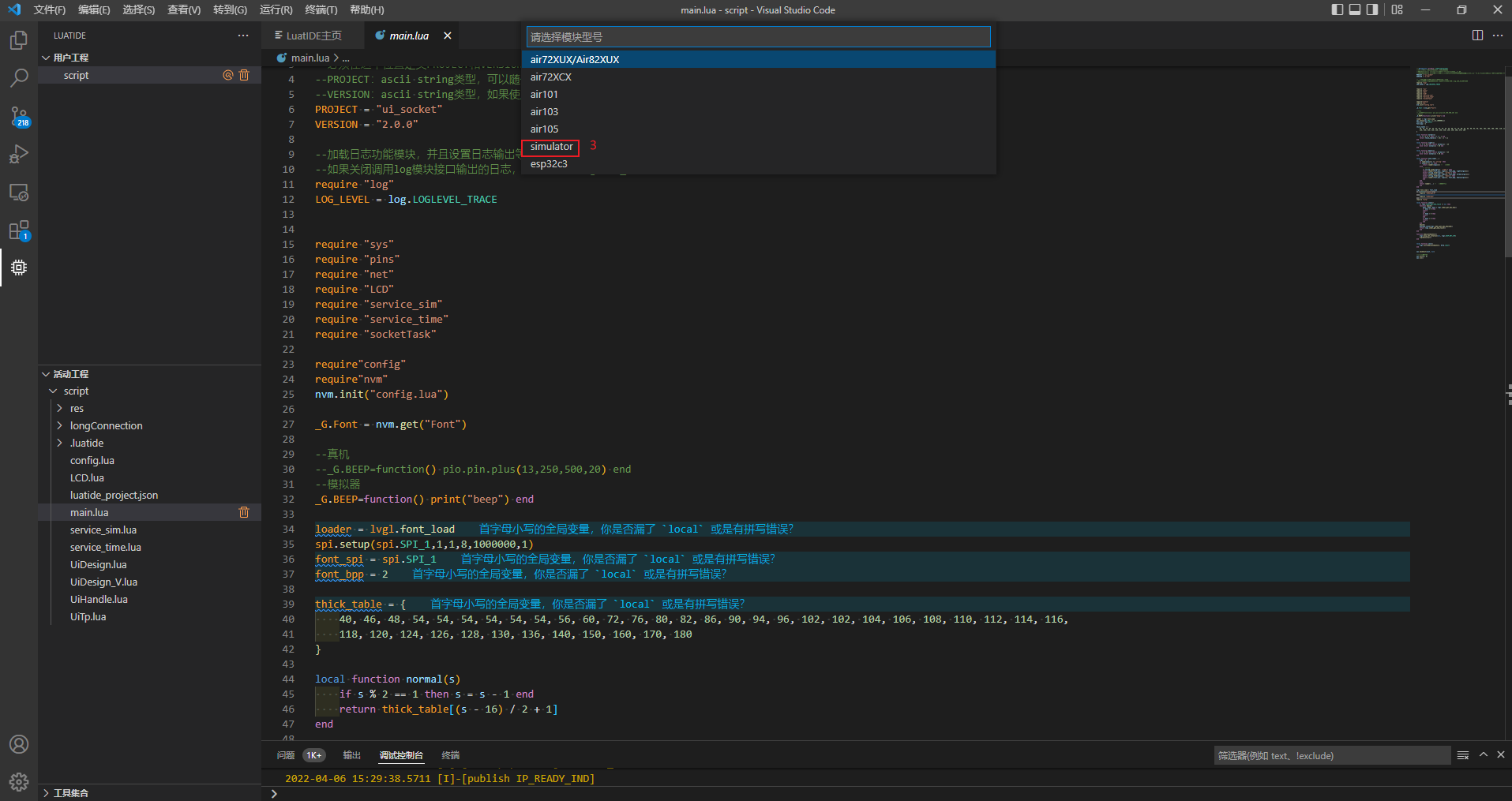
Task: Click the code minimap overview
Action: [x=1459, y=163]
